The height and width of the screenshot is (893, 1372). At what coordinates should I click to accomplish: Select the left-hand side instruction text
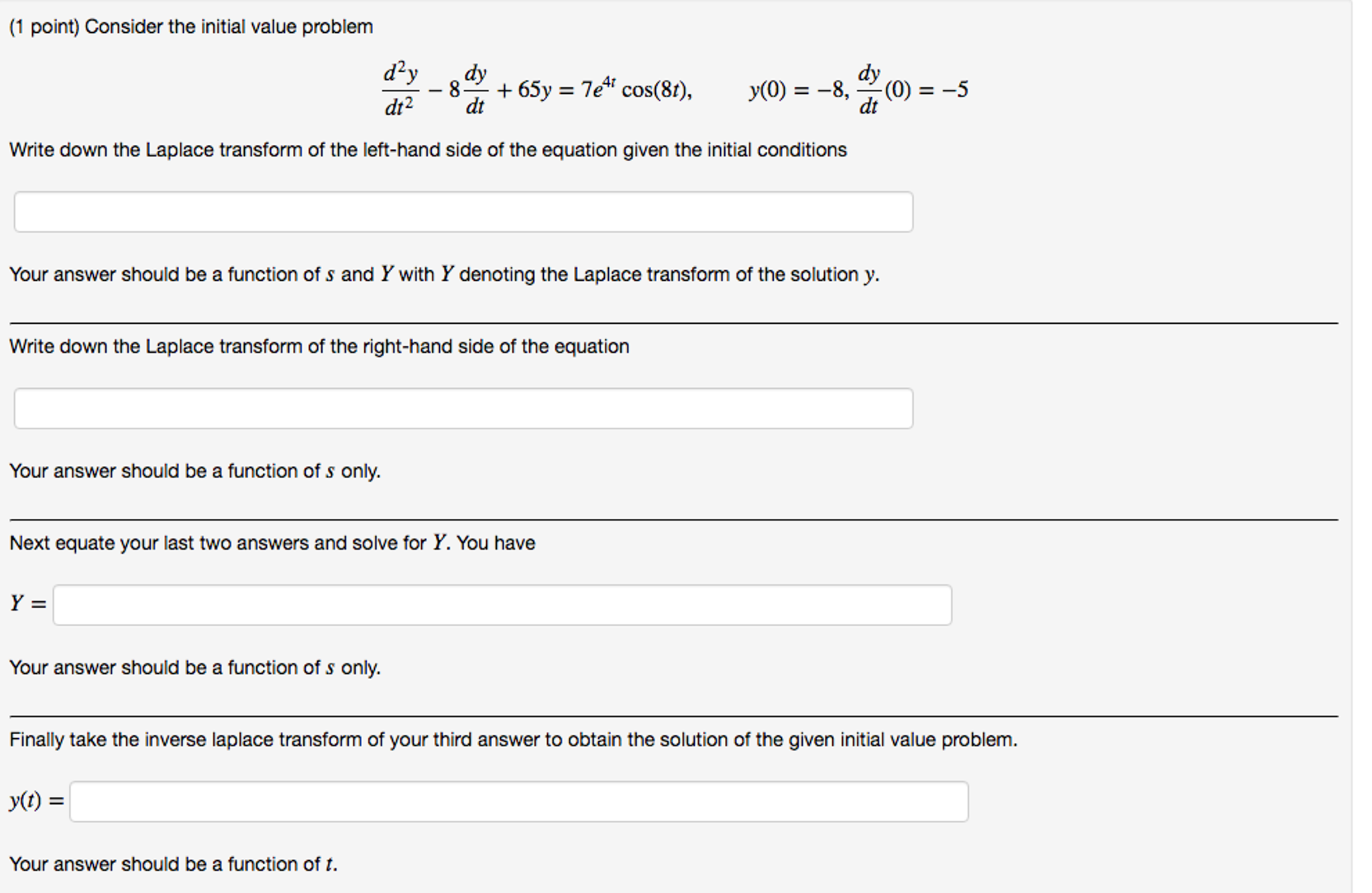point(427,150)
